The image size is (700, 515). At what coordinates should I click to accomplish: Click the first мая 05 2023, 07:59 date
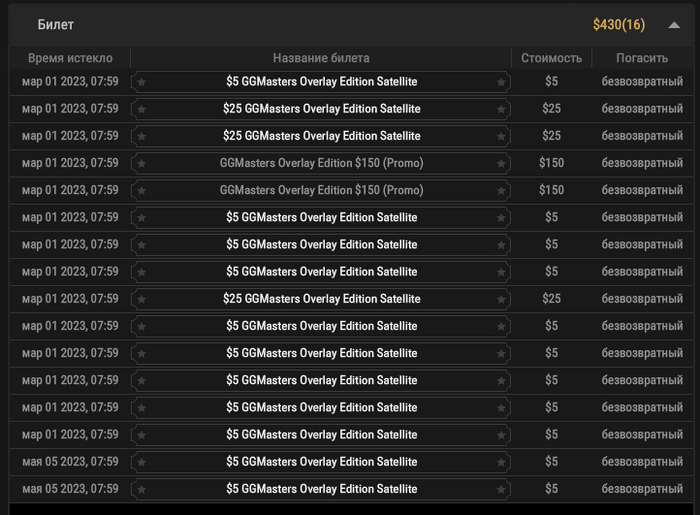tap(71, 461)
